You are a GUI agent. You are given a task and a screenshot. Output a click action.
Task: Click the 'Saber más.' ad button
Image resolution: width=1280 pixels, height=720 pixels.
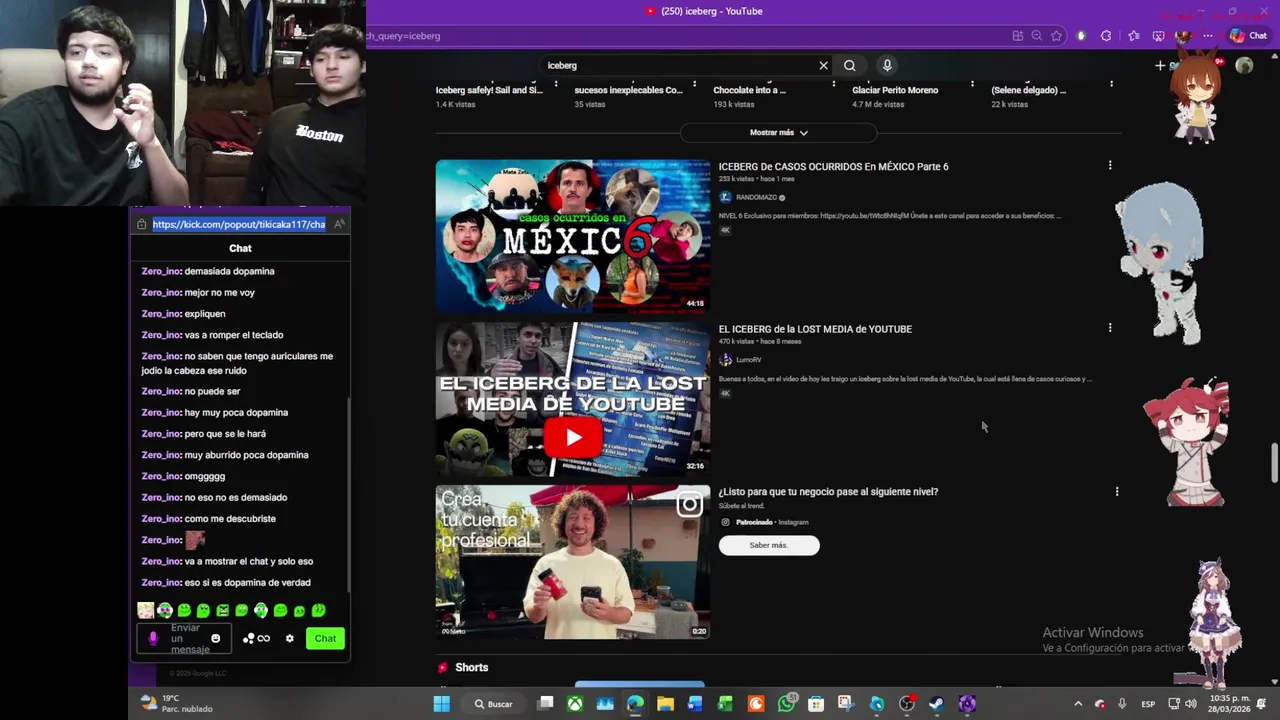[x=769, y=545]
